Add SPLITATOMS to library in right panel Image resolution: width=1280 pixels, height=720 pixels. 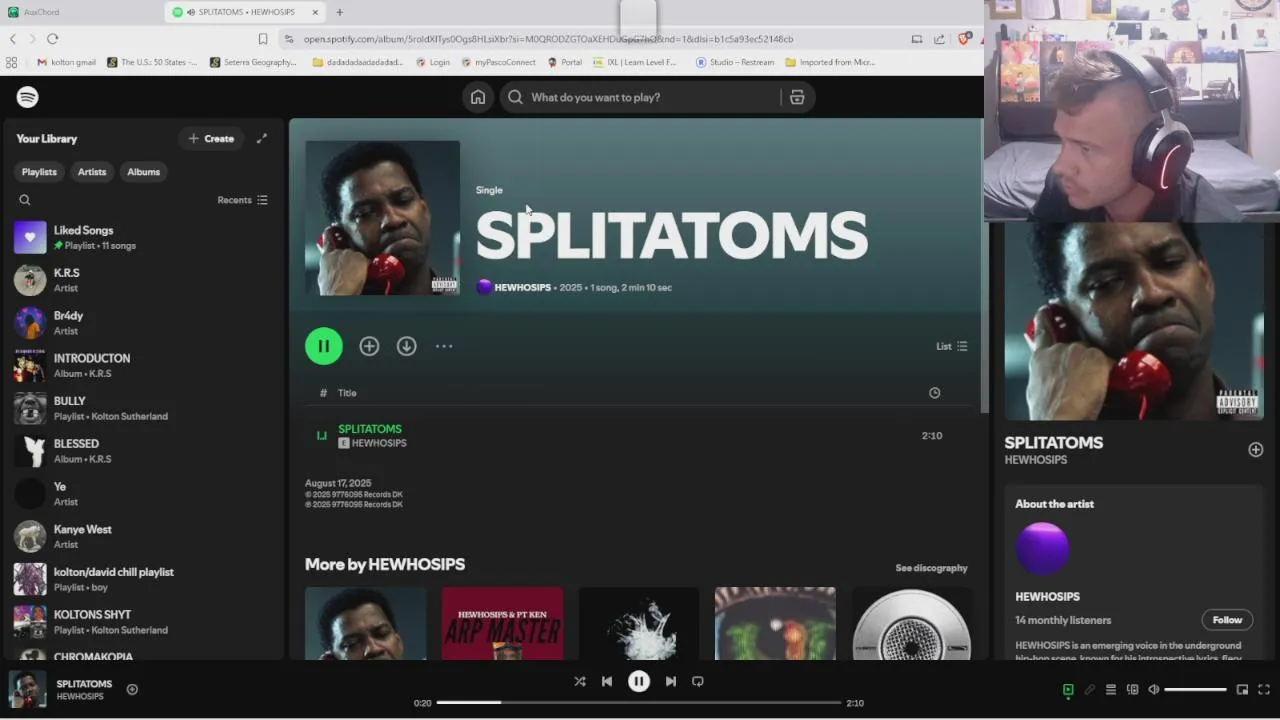pyautogui.click(x=1255, y=450)
